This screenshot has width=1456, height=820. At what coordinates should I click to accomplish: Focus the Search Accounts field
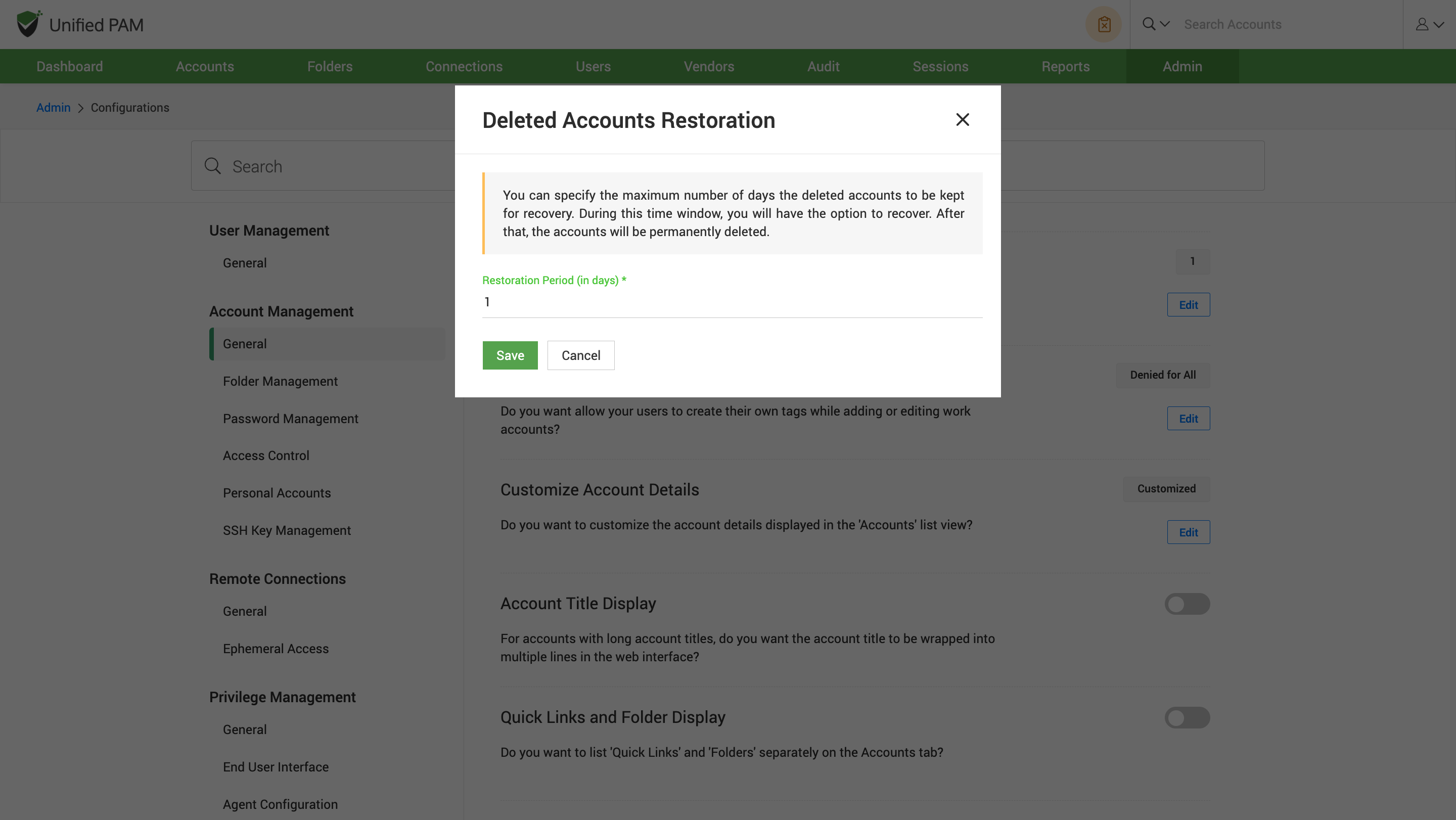click(1289, 24)
